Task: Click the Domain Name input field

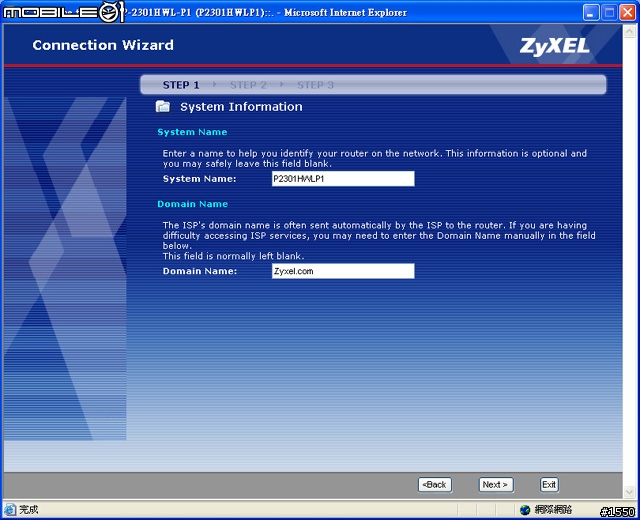Action: pyautogui.click(x=343, y=271)
